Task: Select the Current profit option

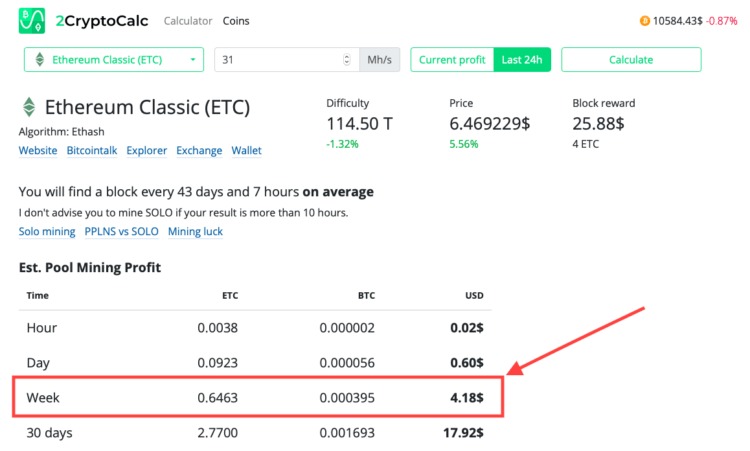Action: click(x=452, y=60)
